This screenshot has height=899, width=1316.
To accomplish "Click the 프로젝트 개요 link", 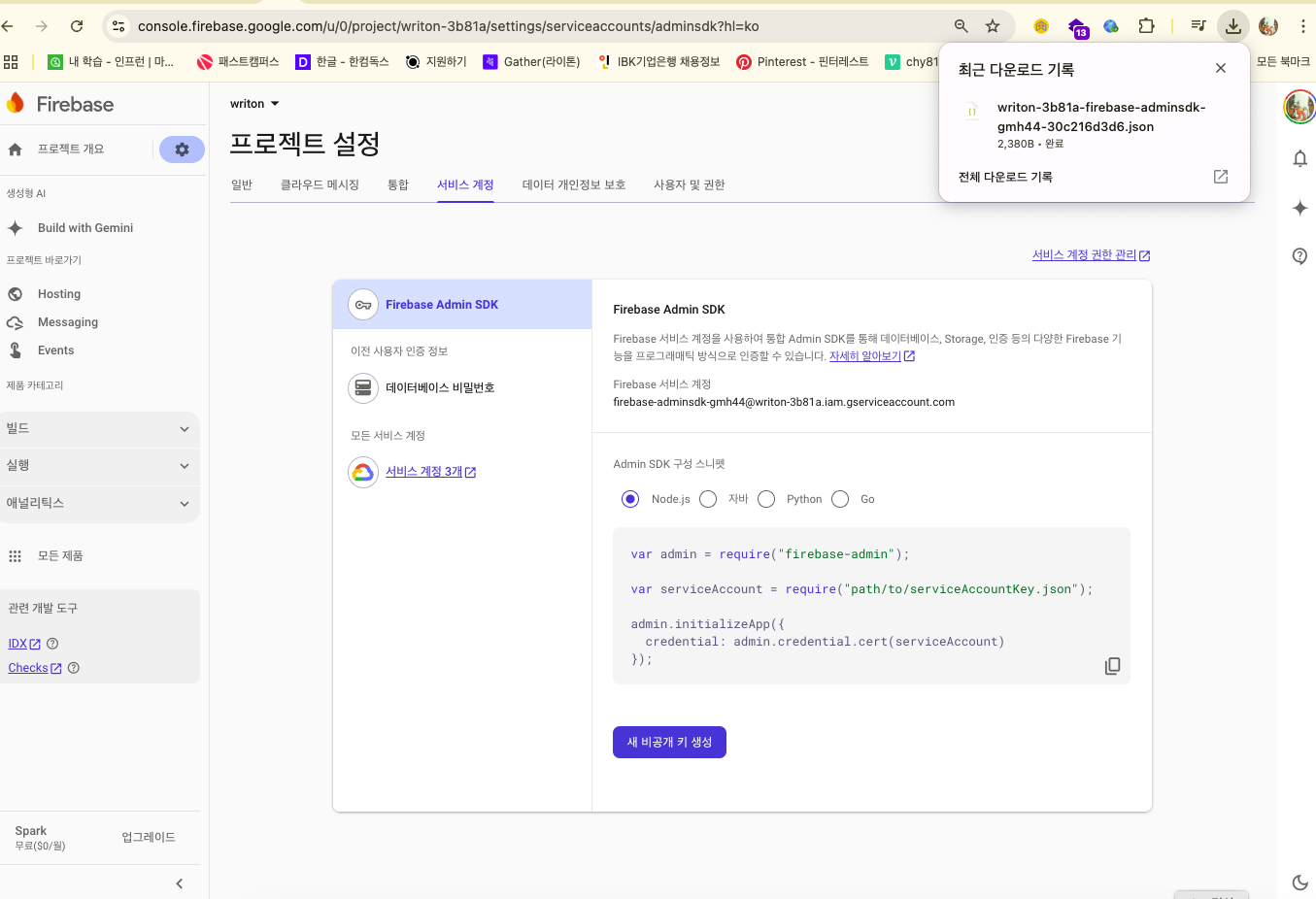I will pos(71,150).
